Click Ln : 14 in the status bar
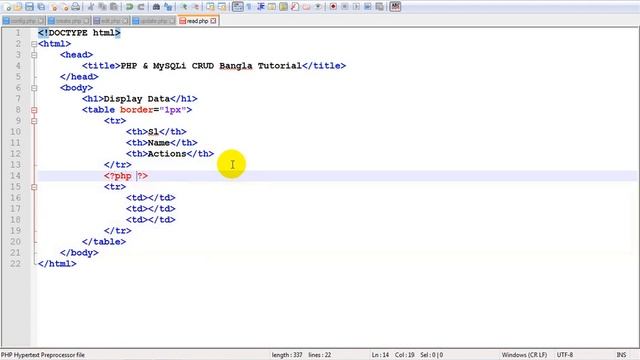Image resolution: width=640 pixels, height=360 pixels. pos(380,355)
